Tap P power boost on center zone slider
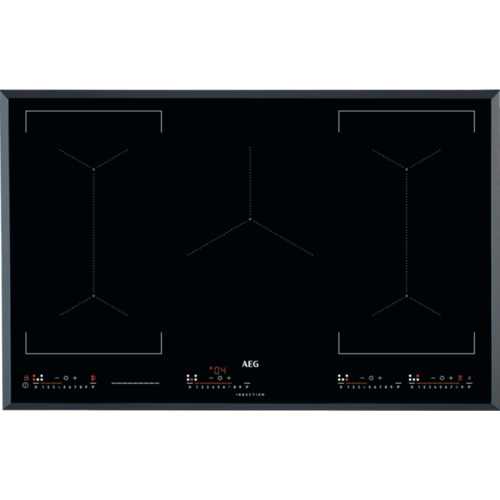The width and height of the screenshot is (500, 500). (x=247, y=387)
